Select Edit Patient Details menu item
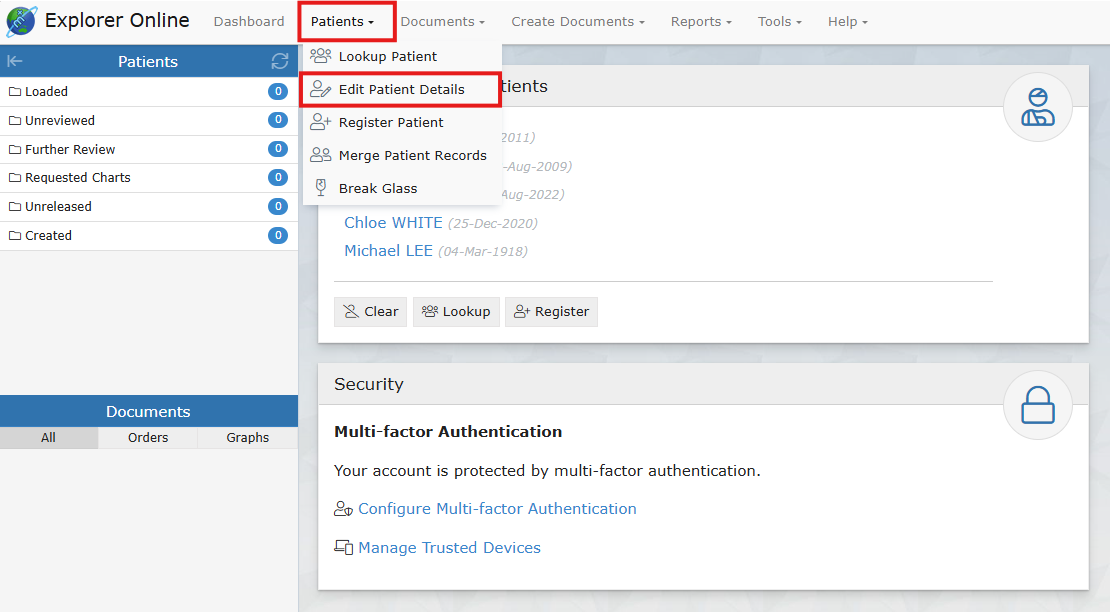The image size is (1110, 612). click(401, 89)
